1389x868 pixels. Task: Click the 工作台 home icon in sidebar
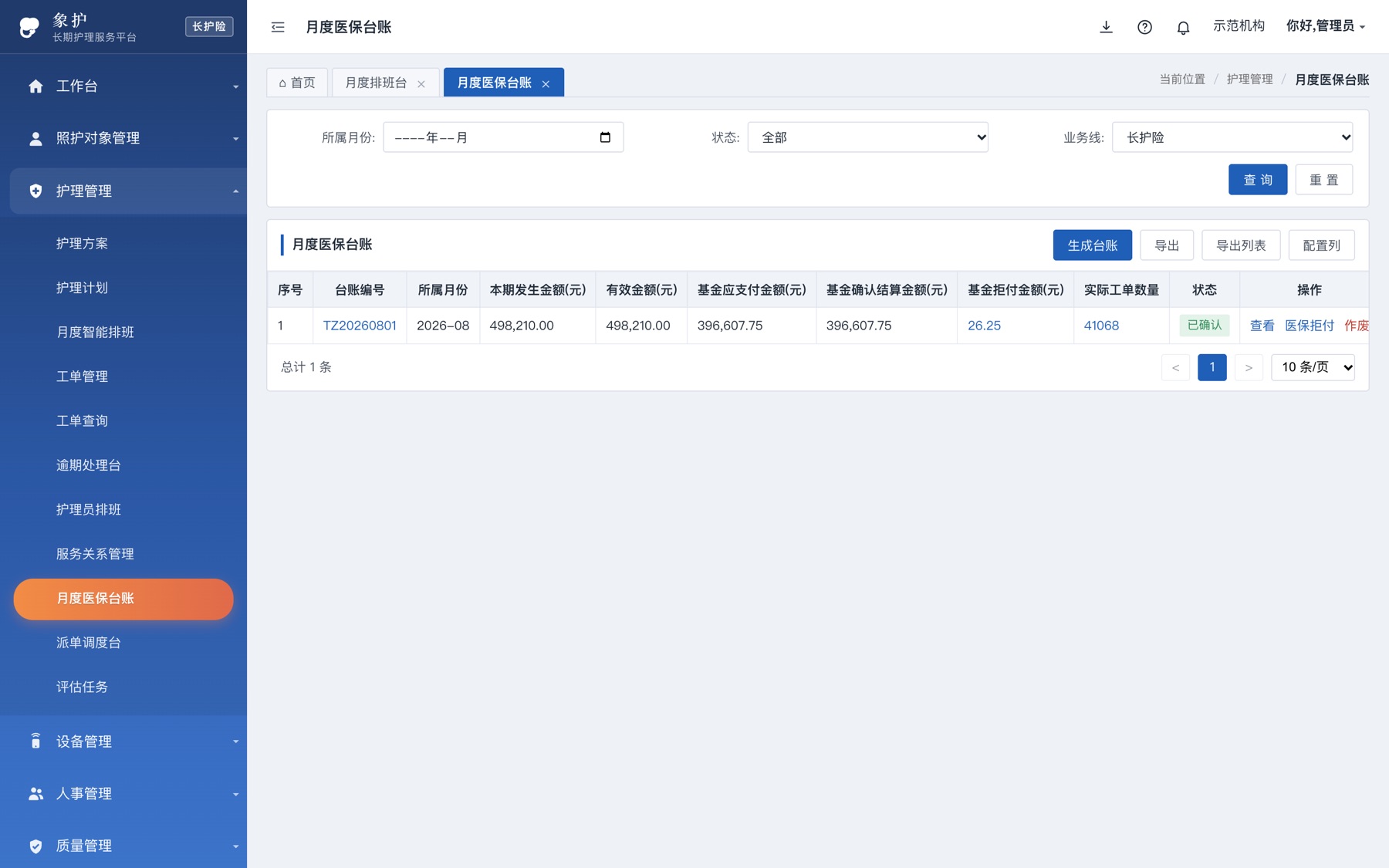pyautogui.click(x=35, y=86)
